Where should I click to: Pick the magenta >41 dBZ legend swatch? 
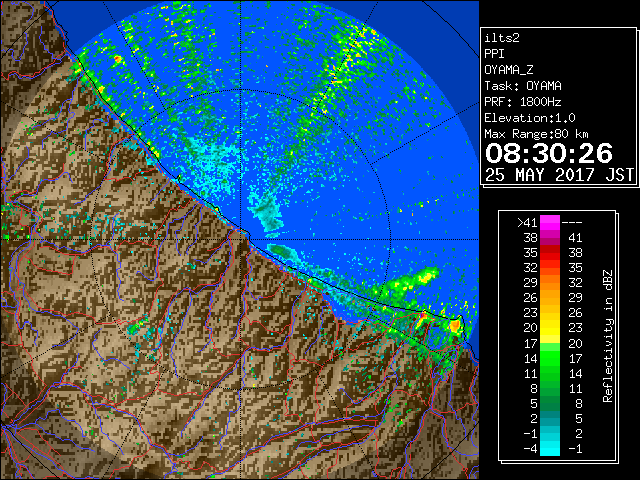[x=550, y=223]
